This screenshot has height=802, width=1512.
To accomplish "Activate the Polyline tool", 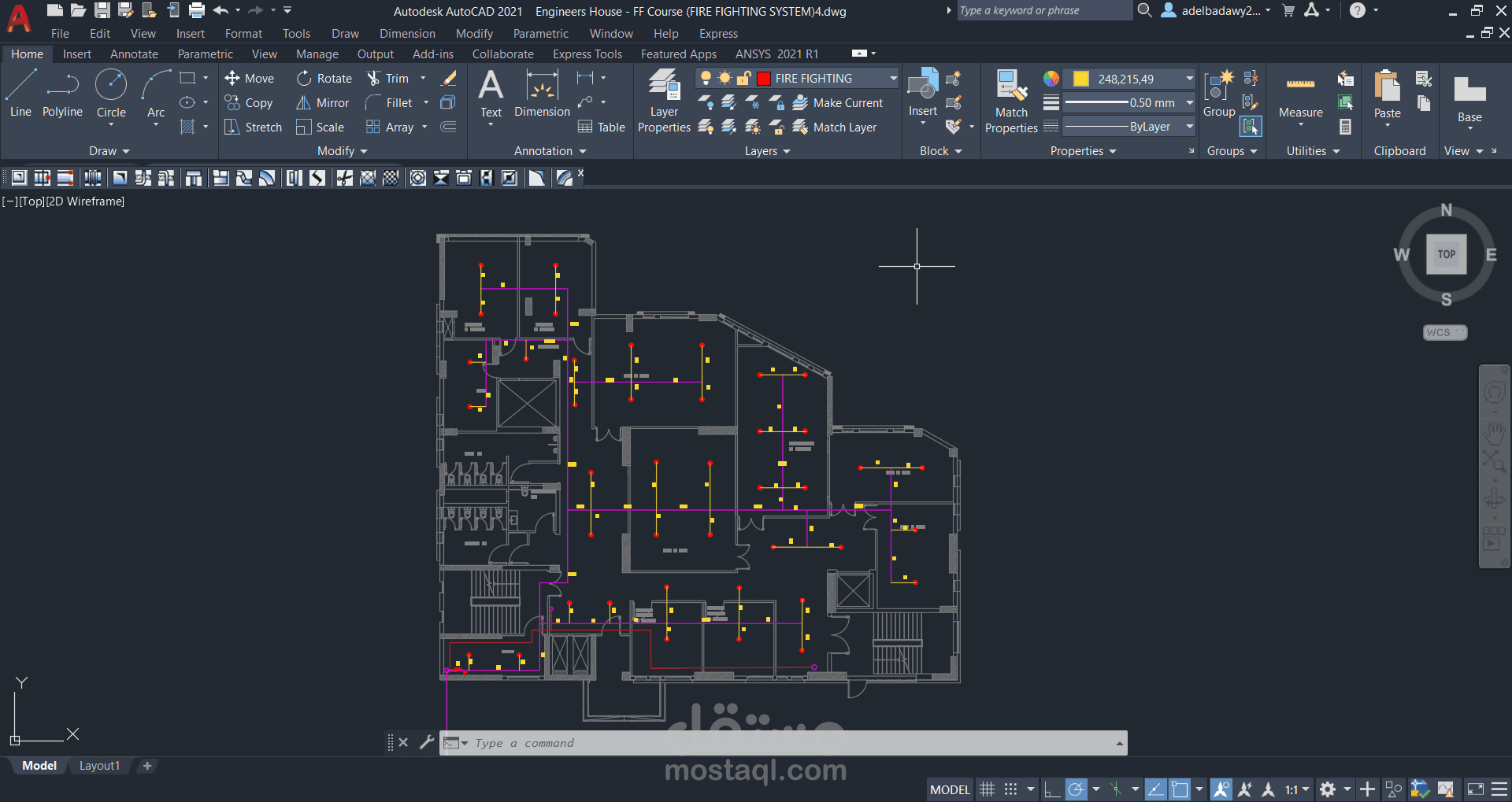I will coord(62,94).
